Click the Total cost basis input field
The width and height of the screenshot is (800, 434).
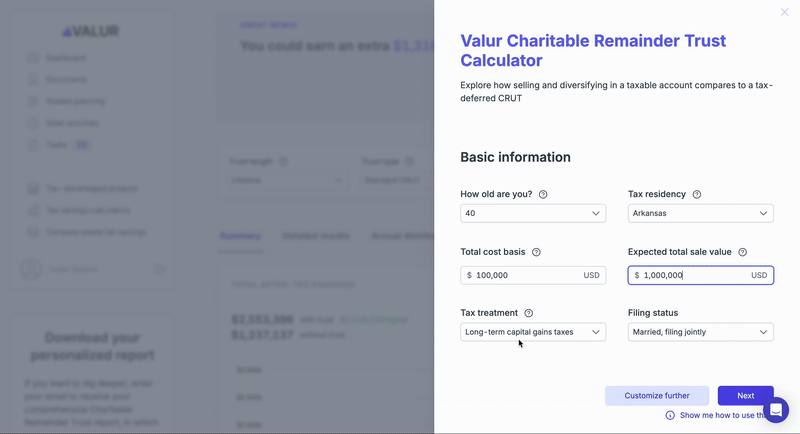(533, 275)
